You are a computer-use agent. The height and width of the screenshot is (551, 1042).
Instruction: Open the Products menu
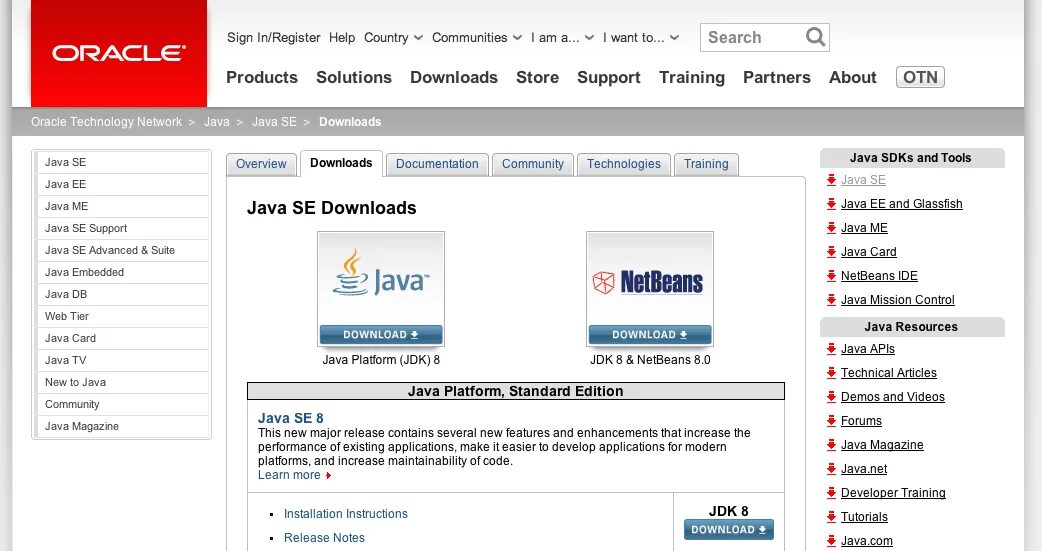(262, 77)
